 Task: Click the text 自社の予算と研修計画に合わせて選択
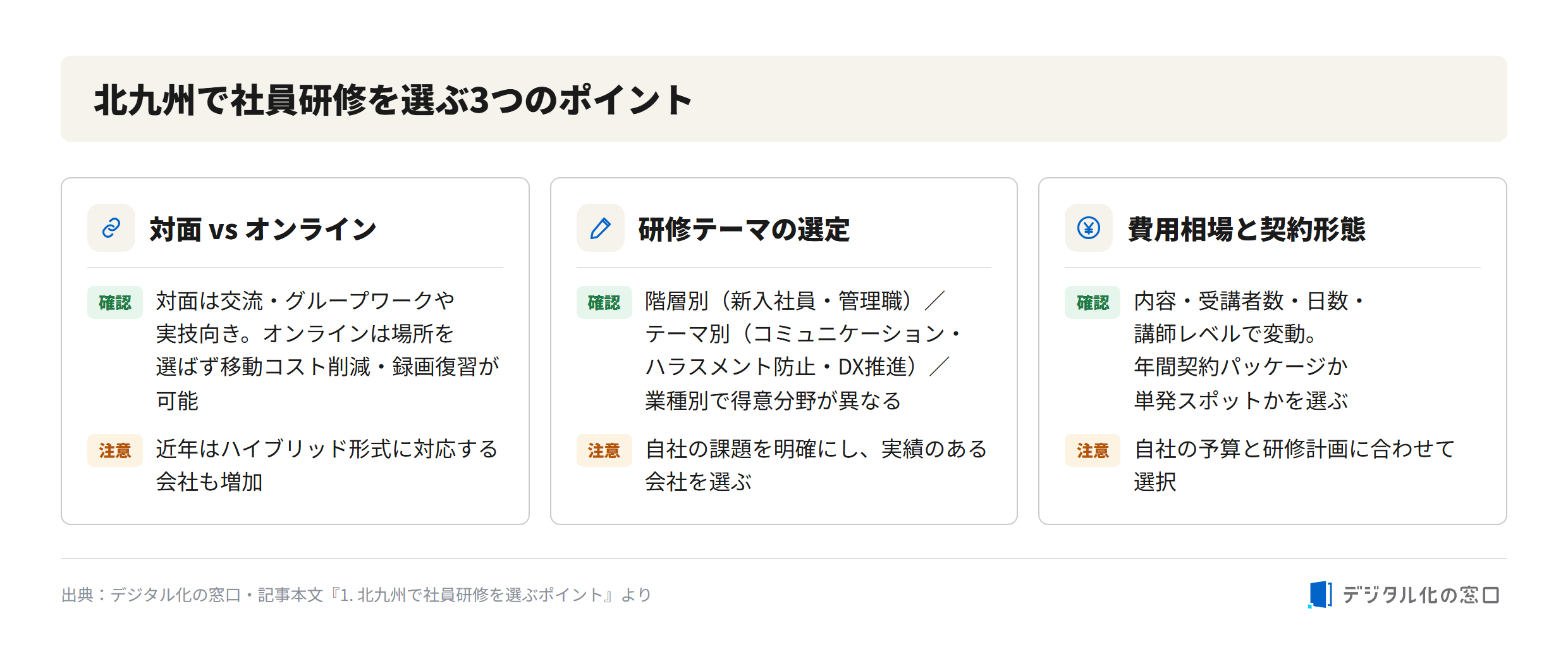click(1294, 466)
